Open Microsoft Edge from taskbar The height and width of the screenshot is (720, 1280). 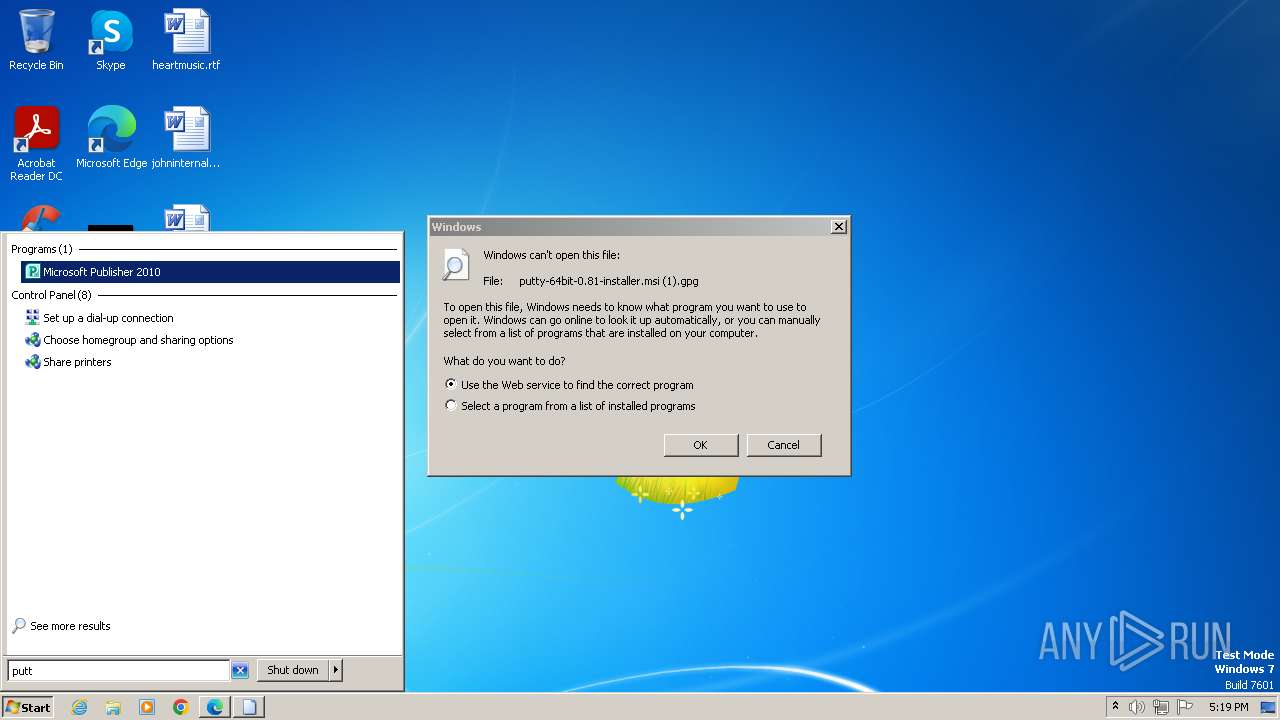(x=215, y=707)
